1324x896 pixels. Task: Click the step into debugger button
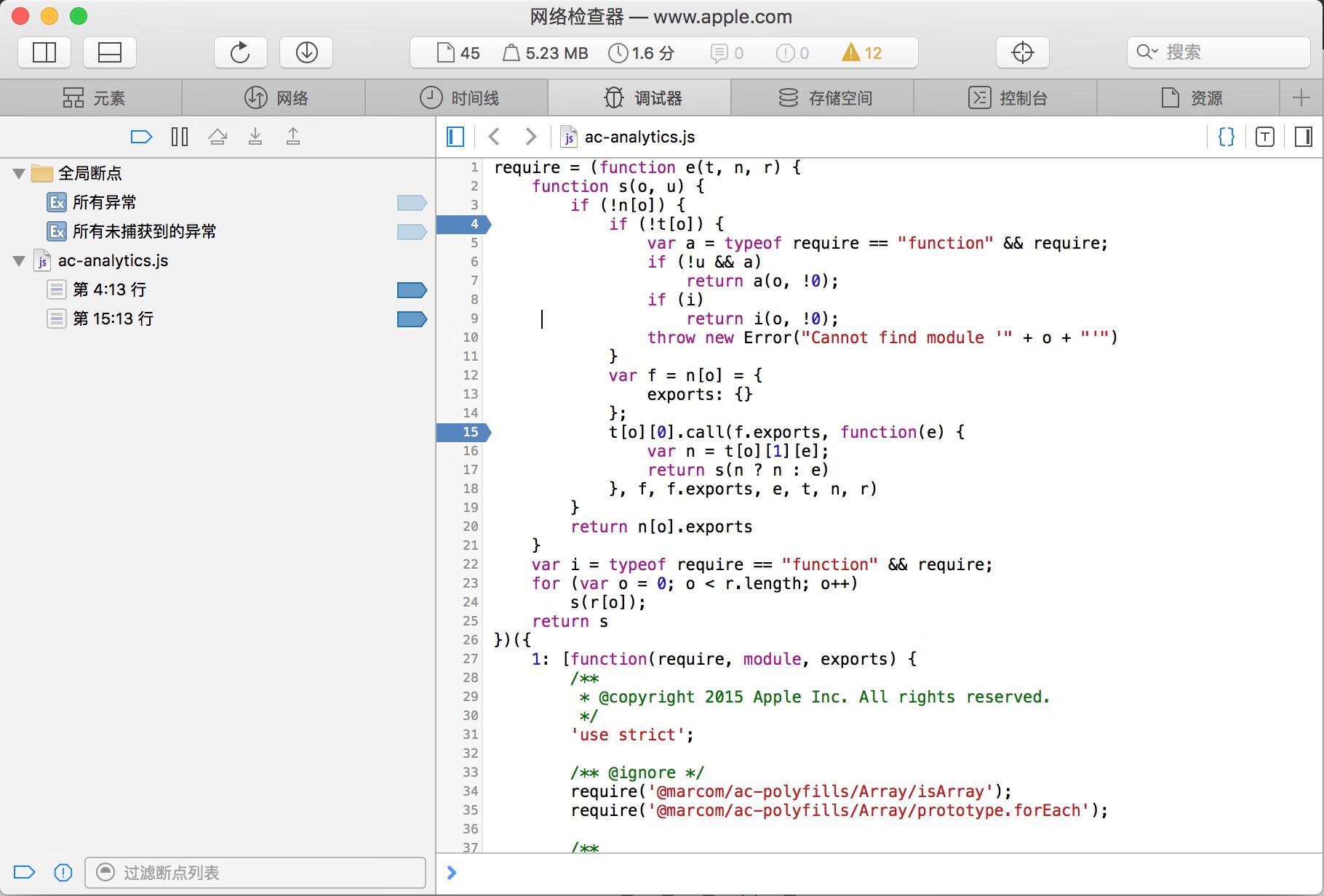tap(255, 137)
